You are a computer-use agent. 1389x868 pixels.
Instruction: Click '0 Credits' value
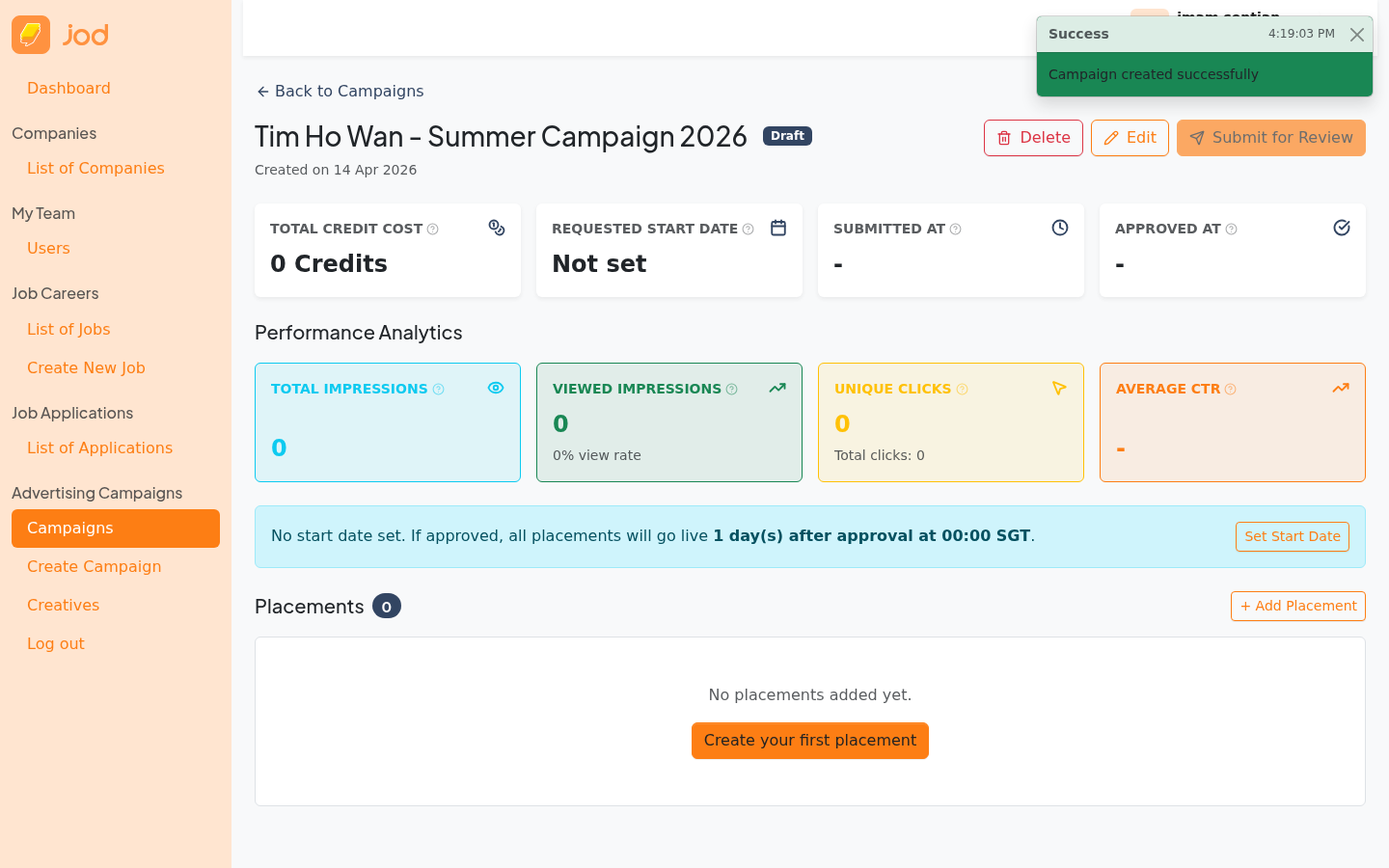pos(329,264)
